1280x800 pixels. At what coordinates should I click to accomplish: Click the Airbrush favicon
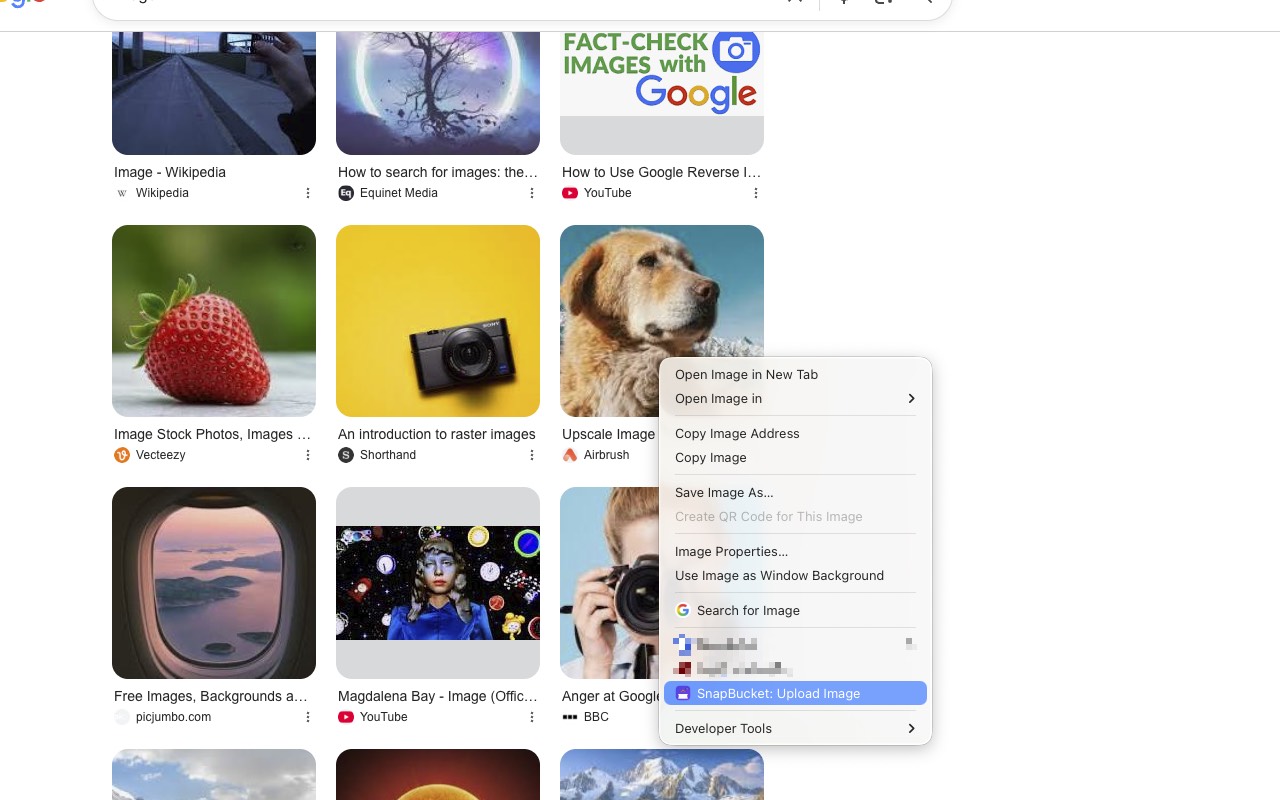click(570, 455)
